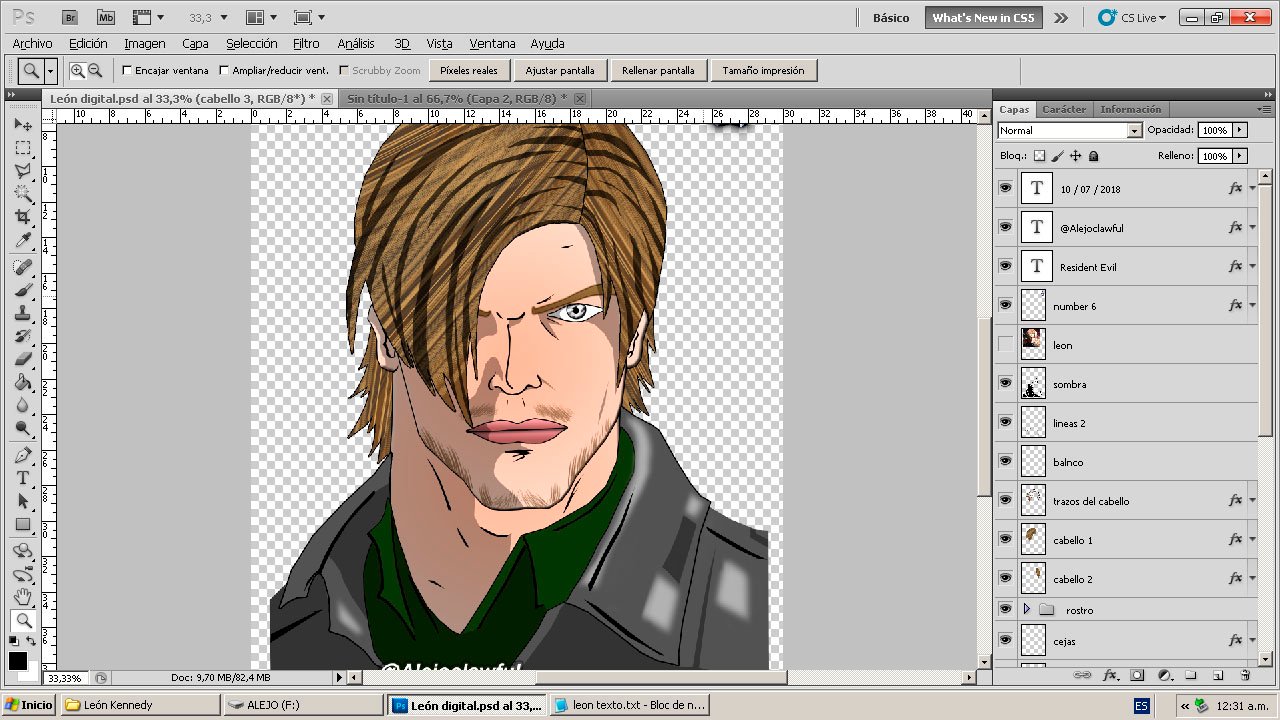The image size is (1280, 720).
Task: Open Mini Bridge with the Mb icon
Action: tap(105, 18)
